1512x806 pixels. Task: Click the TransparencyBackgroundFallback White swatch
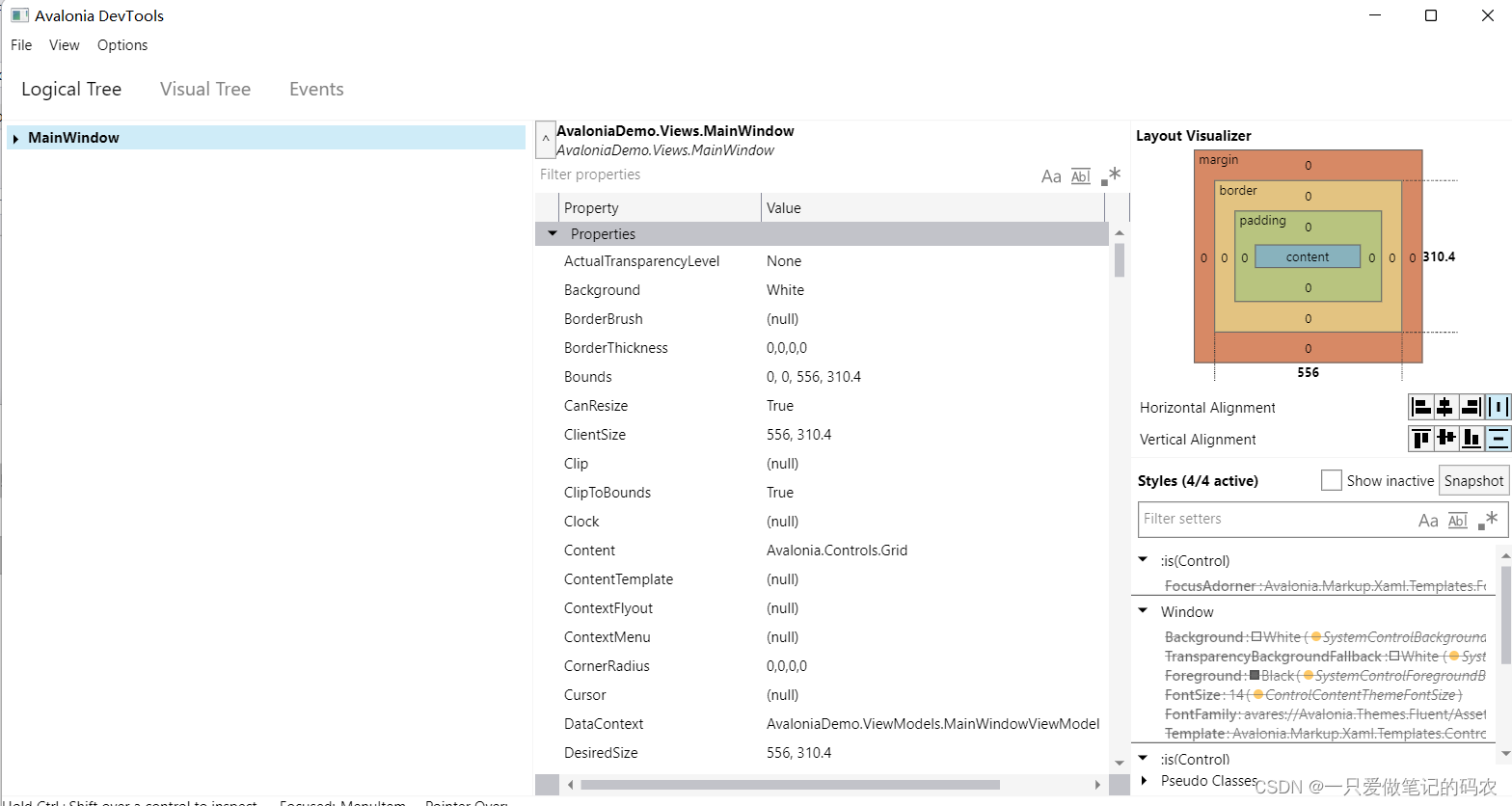coord(1394,656)
